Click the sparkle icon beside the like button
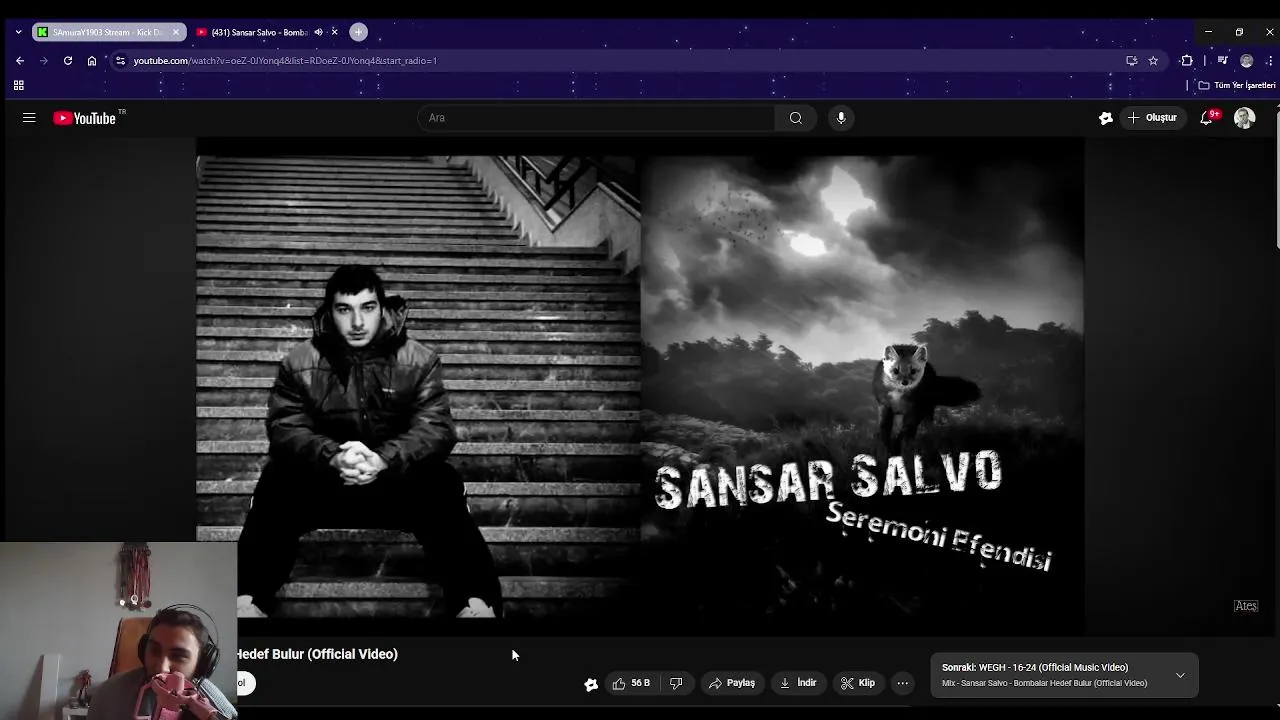This screenshot has width=1280, height=720. coord(591,684)
